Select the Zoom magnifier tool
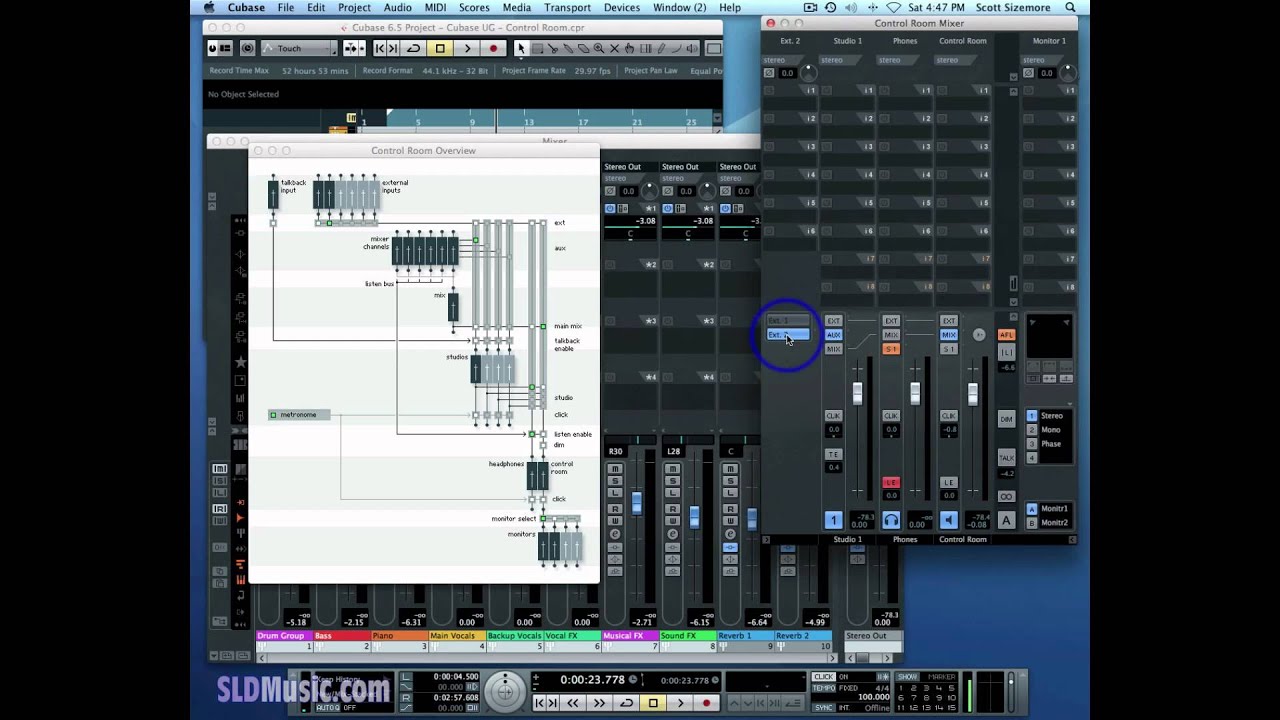Viewport: 1280px width, 720px height. tap(599, 48)
